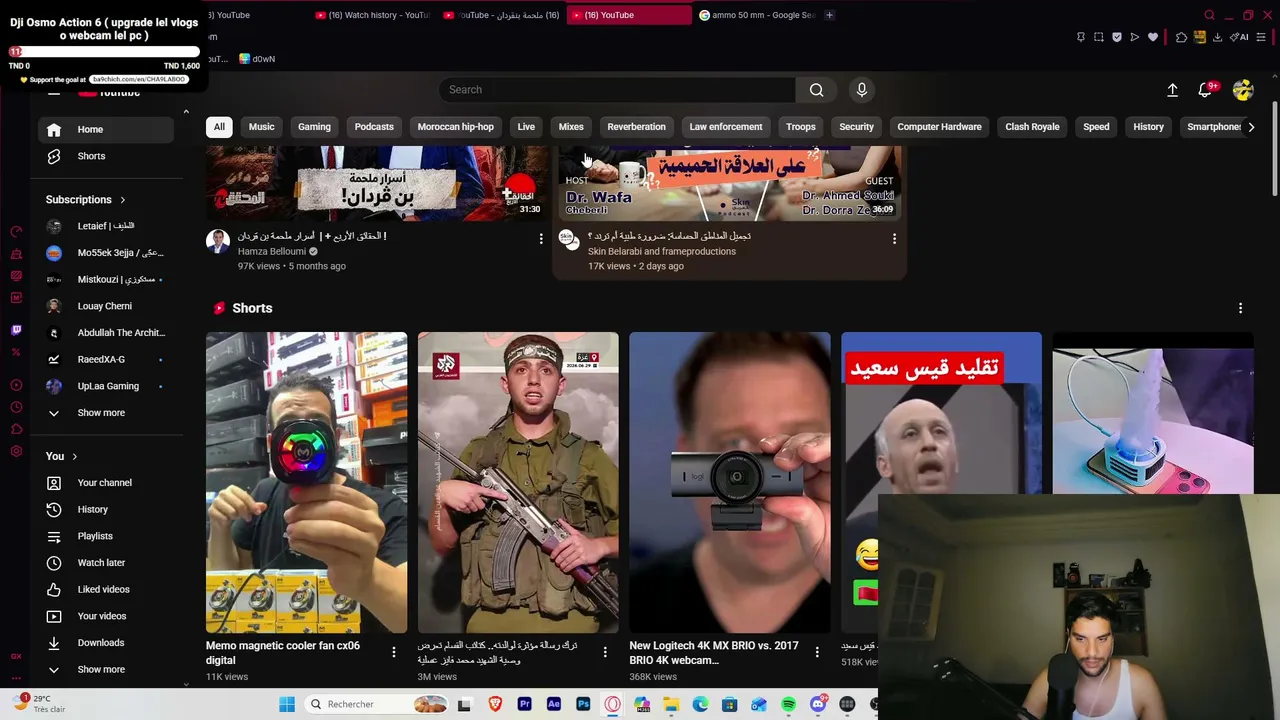Screen dimensions: 1280x720
Task: Start voice search with the microphone icon
Action: (x=862, y=90)
